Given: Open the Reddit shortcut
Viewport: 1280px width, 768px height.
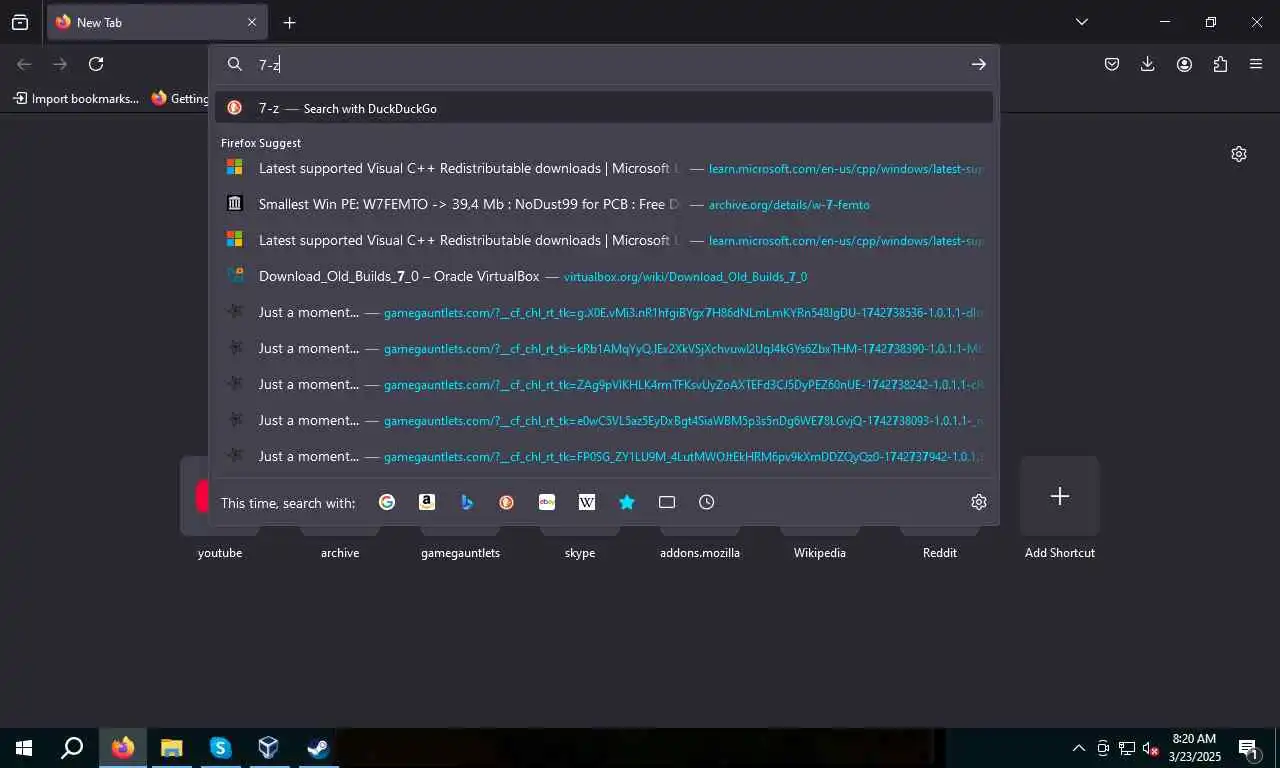Looking at the screenshot, I should pyautogui.click(x=940, y=552).
